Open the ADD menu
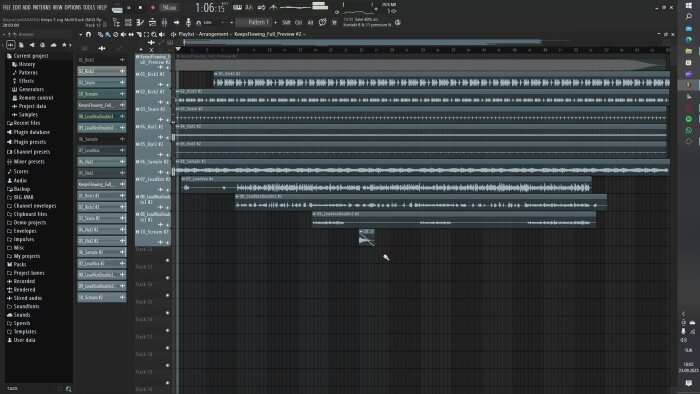The width and height of the screenshot is (700, 394). pyautogui.click(x=26, y=8)
